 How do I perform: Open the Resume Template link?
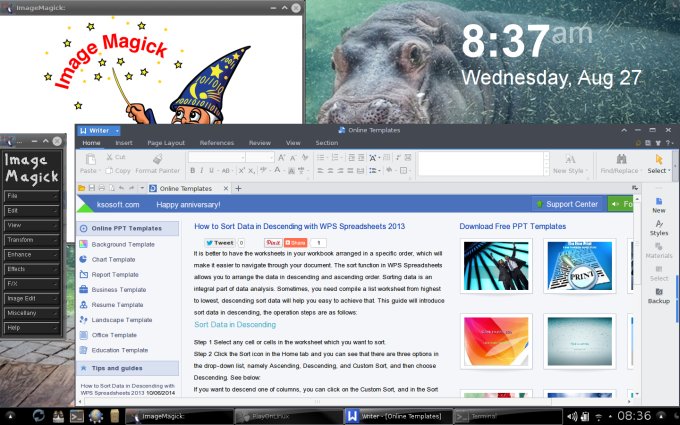tap(118, 305)
